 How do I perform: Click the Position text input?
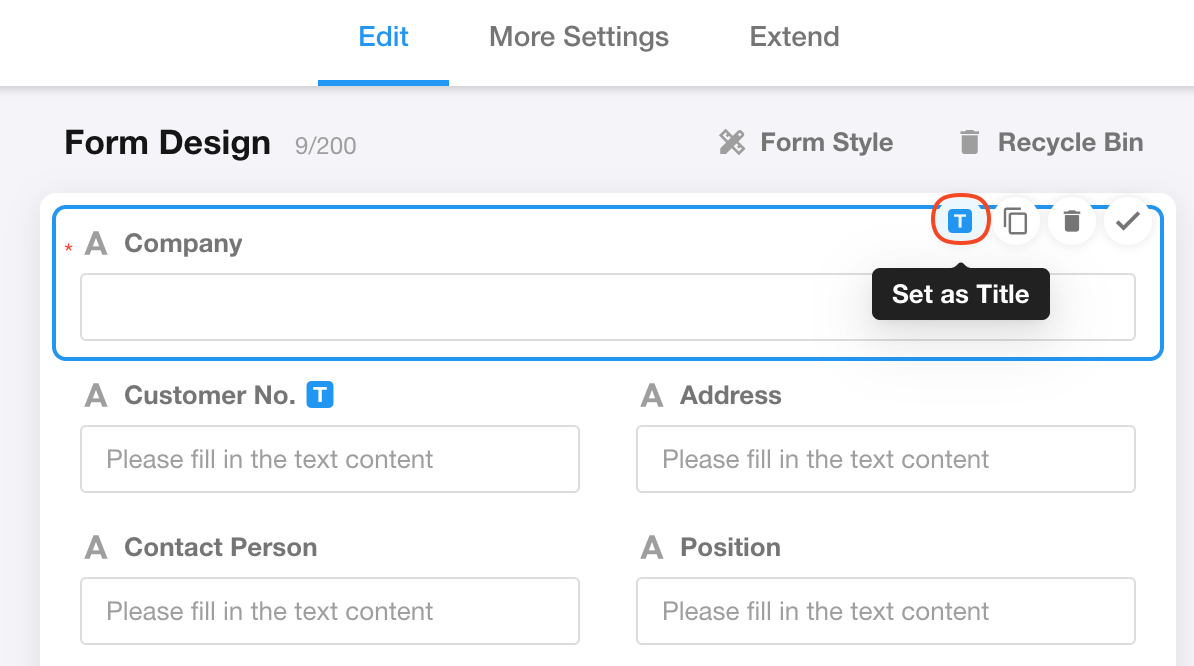click(x=886, y=611)
